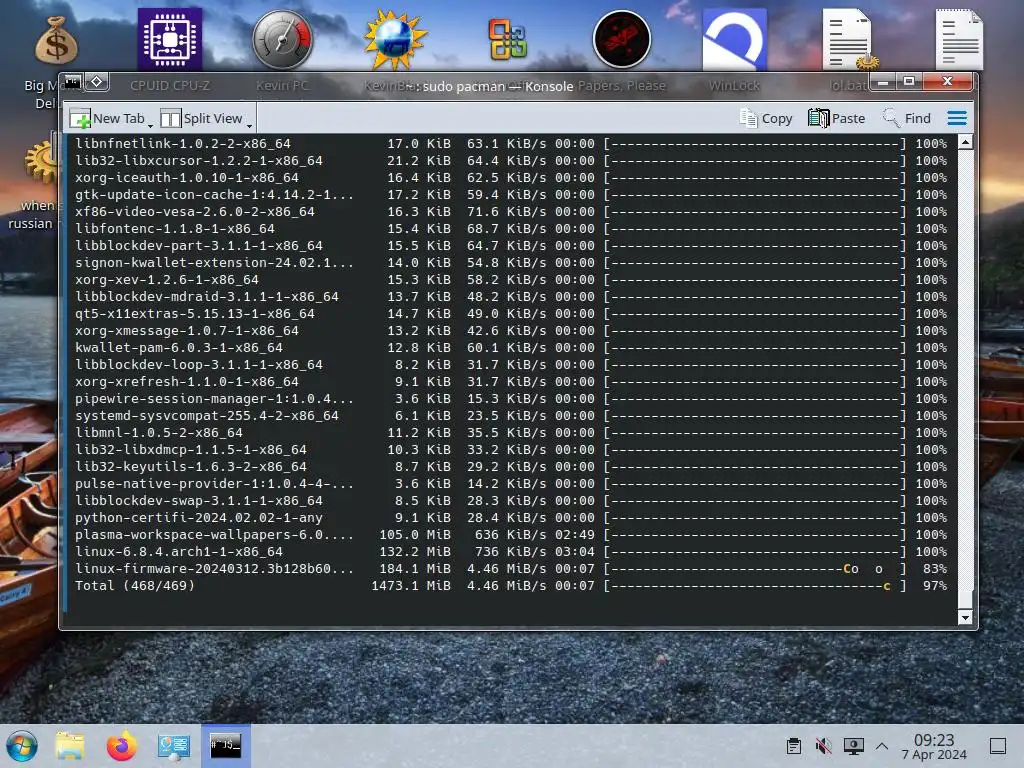This screenshot has height=768, width=1024.
Task: Open the Start menu orb
Action: click(x=22, y=746)
